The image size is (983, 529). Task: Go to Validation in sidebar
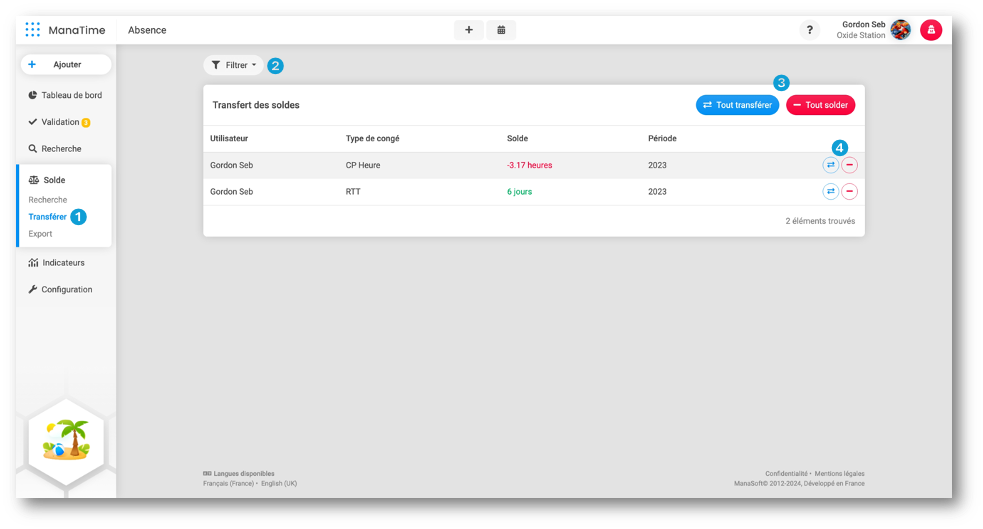tap(60, 122)
